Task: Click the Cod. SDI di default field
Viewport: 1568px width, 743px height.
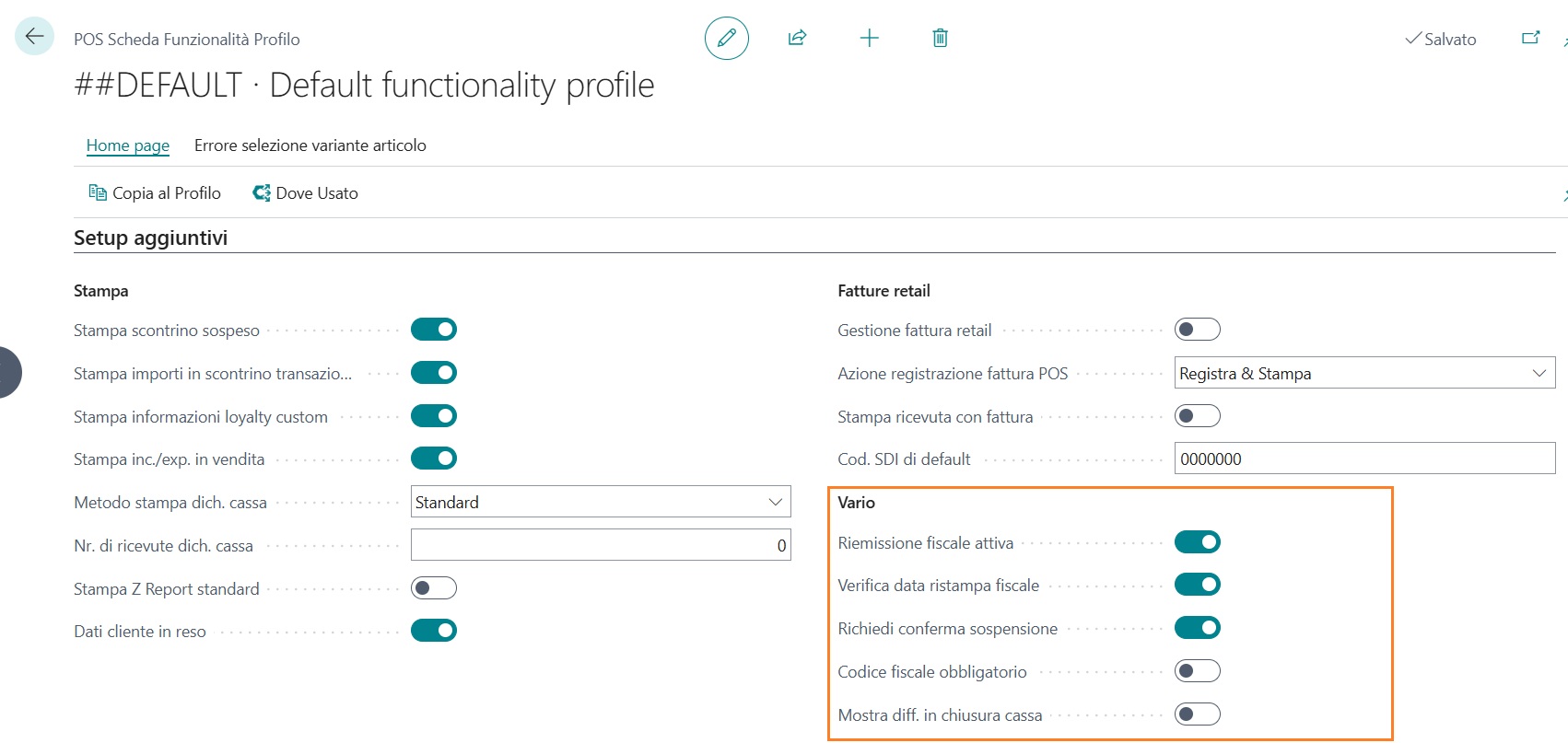Action: coord(1363,459)
